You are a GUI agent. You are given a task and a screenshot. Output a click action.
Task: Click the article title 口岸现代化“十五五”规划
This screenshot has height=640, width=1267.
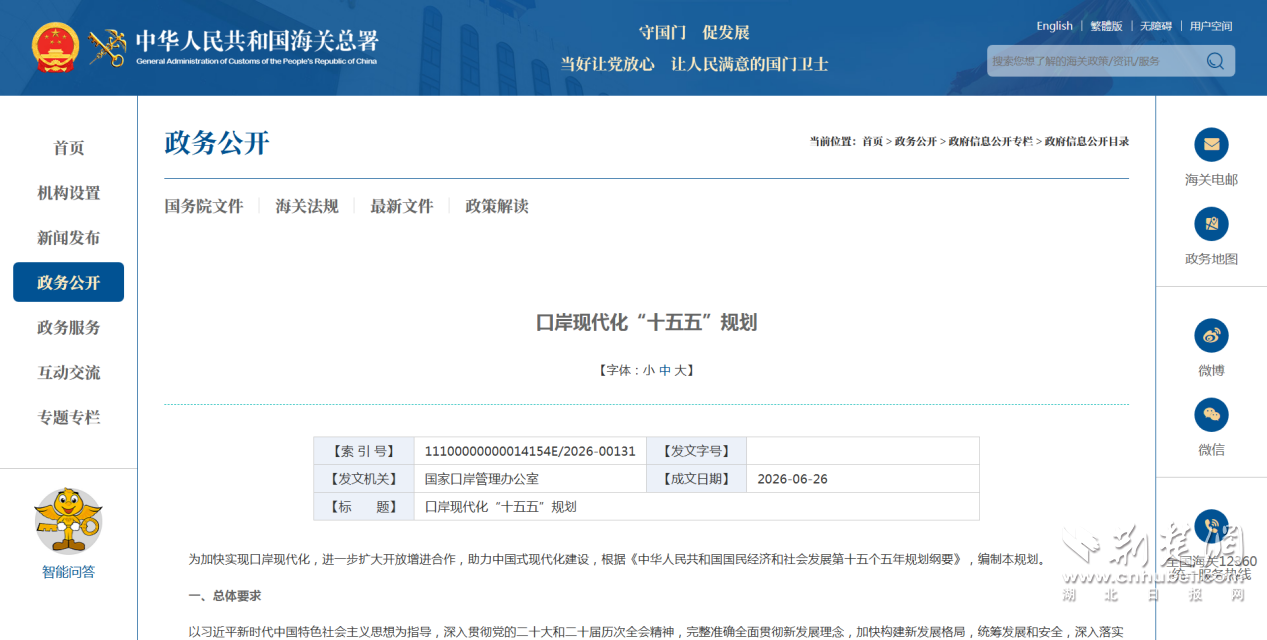tap(646, 322)
